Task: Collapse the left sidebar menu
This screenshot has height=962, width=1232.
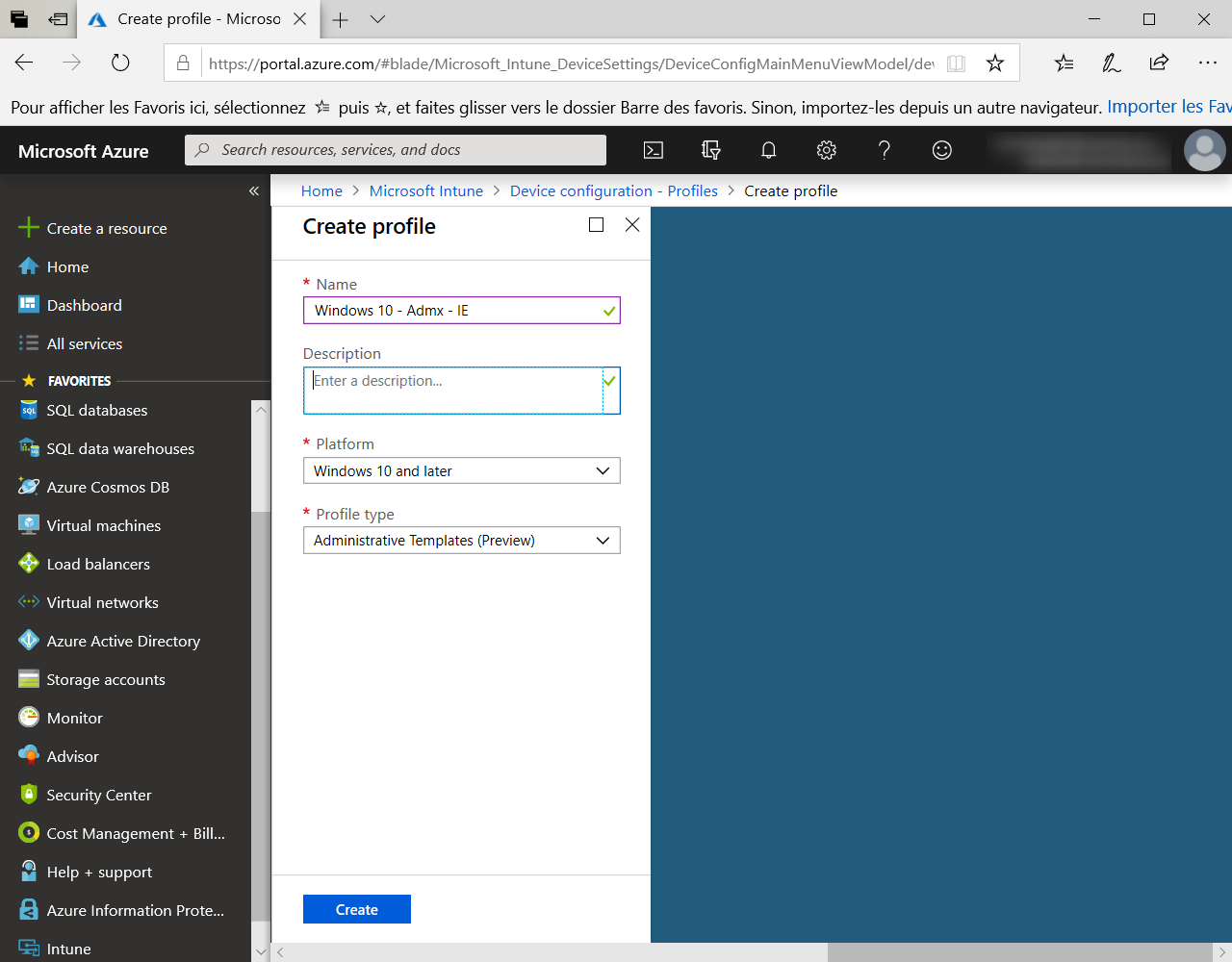Action: [254, 191]
